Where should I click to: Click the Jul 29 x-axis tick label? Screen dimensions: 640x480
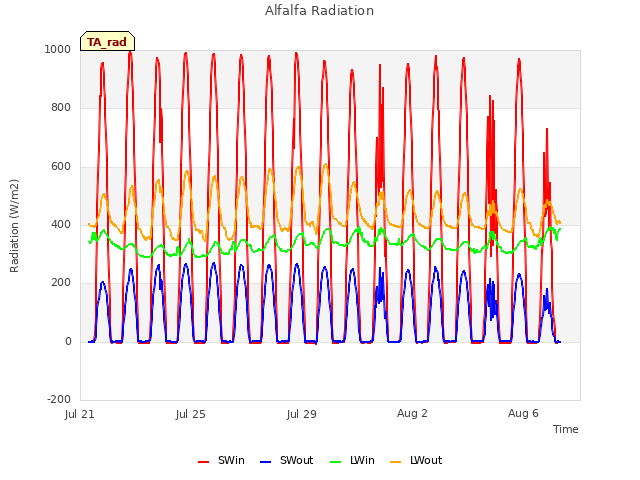point(302,414)
